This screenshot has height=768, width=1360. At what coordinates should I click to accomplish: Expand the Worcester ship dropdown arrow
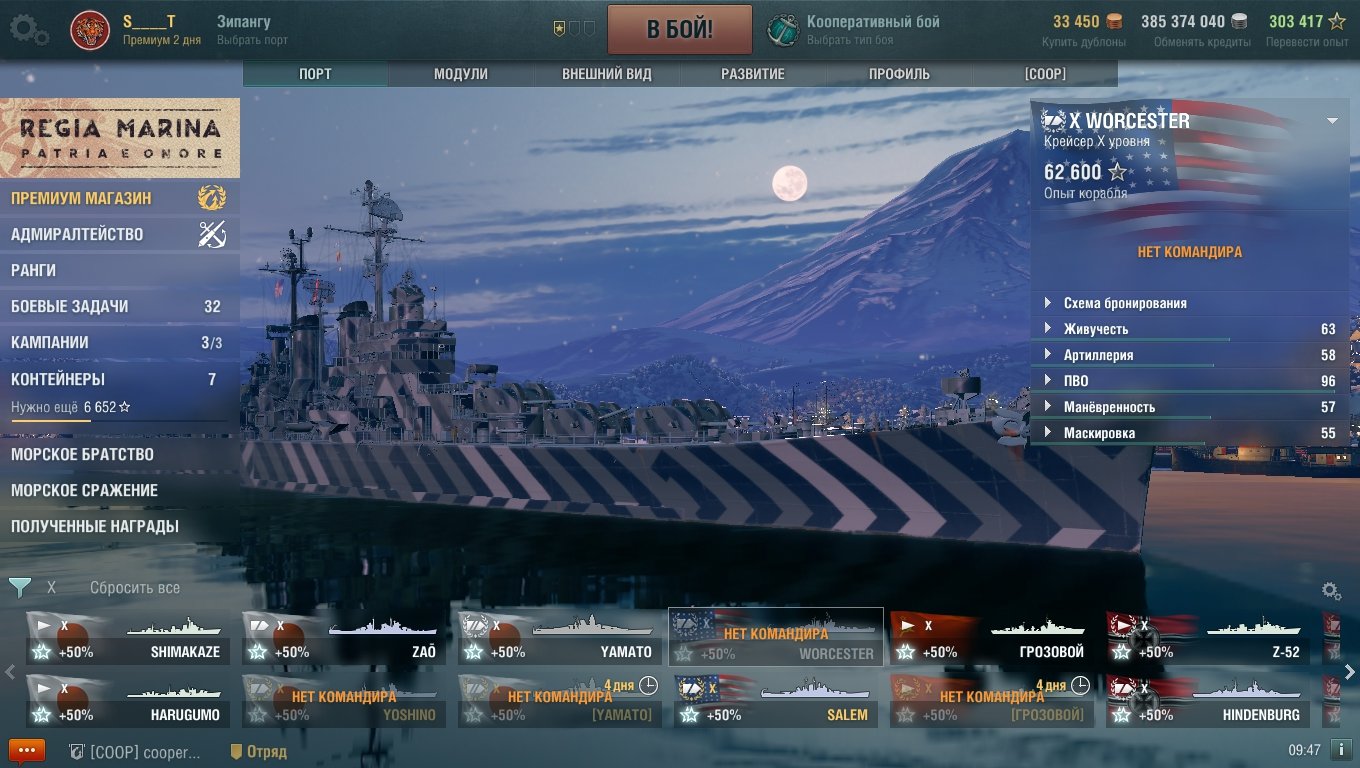click(1332, 121)
